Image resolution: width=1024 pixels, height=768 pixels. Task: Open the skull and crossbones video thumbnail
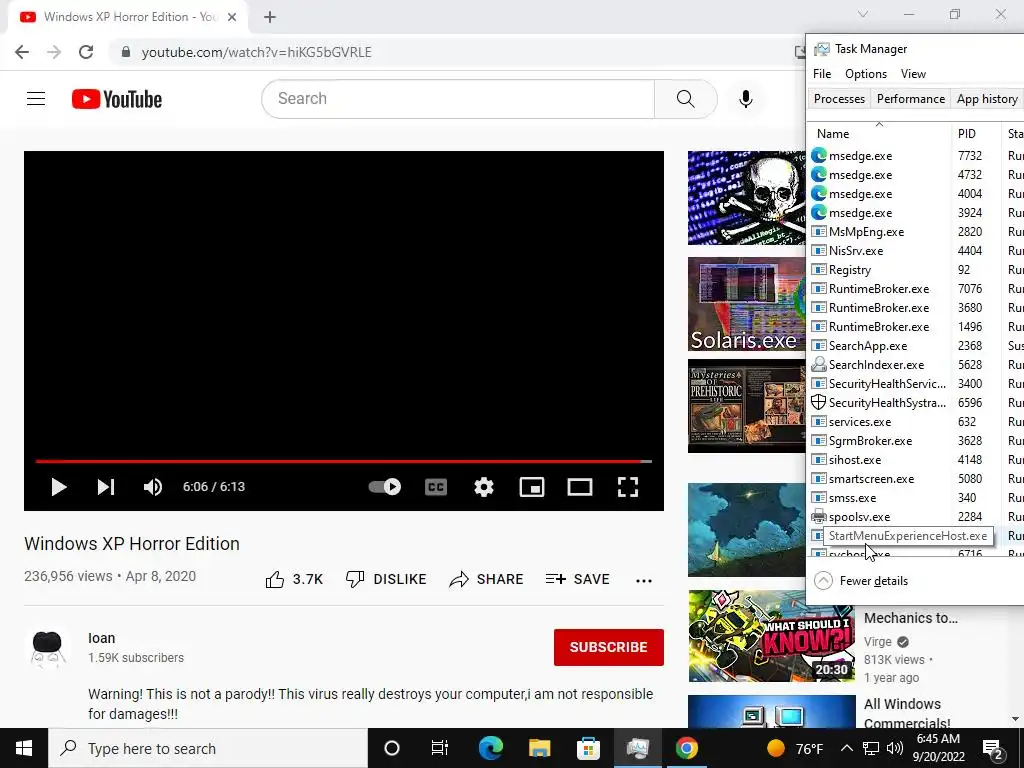pos(746,198)
